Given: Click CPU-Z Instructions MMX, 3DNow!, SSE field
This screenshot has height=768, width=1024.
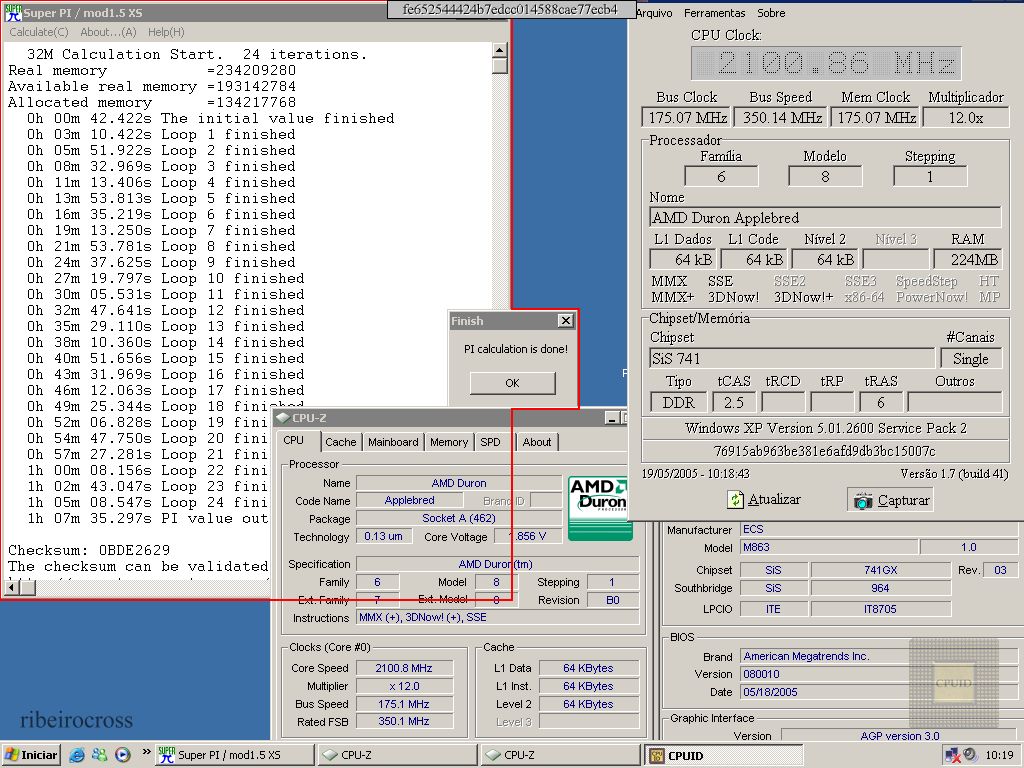Looking at the screenshot, I should [498, 618].
